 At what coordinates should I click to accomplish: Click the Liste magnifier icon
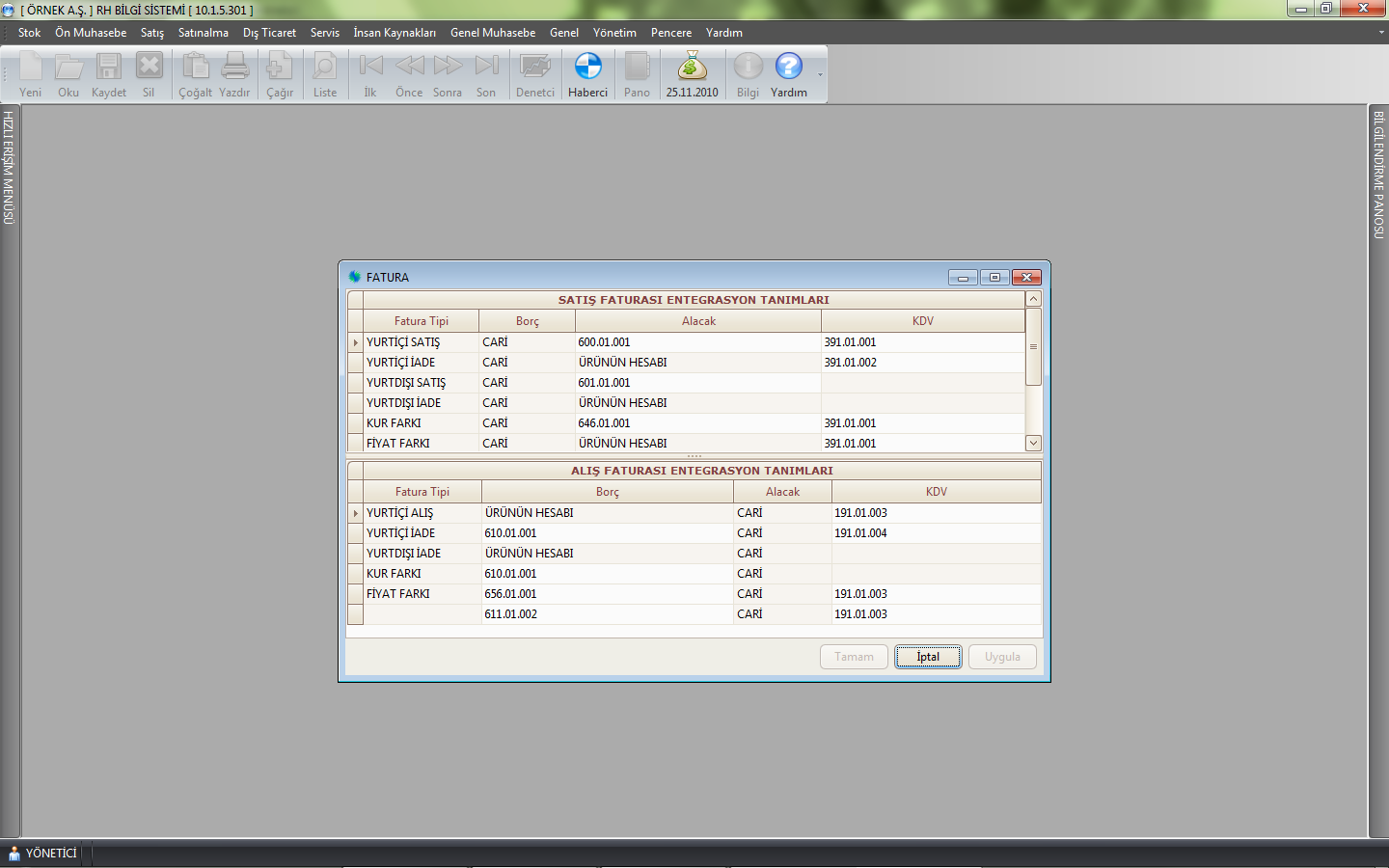325,68
